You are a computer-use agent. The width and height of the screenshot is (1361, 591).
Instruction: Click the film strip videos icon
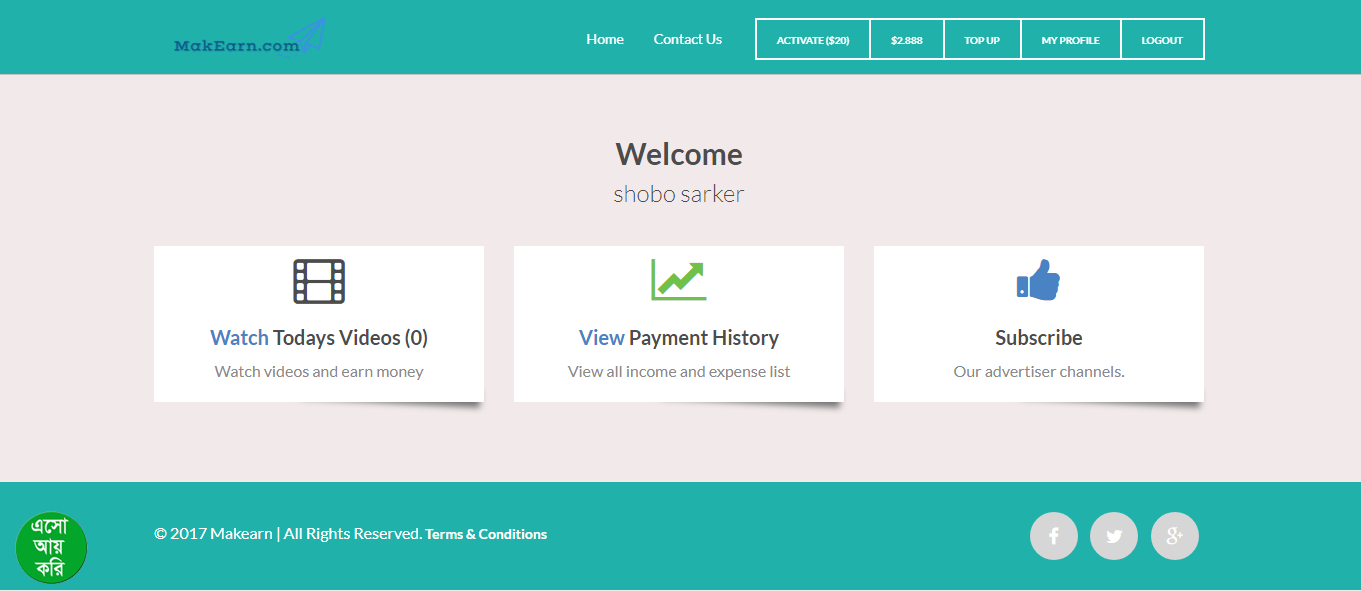coord(319,281)
